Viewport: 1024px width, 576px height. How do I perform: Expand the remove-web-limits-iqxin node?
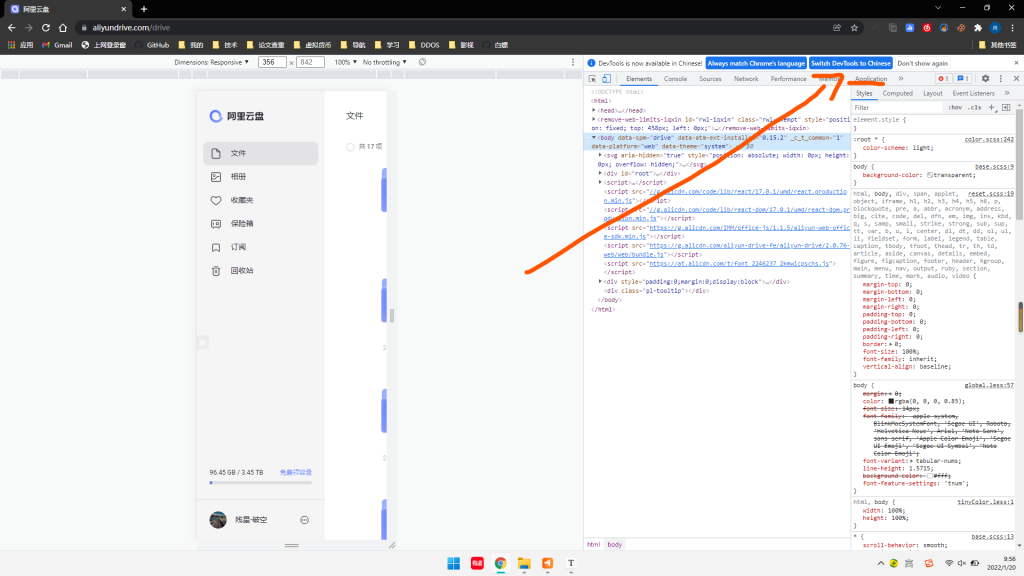click(x=594, y=120)
